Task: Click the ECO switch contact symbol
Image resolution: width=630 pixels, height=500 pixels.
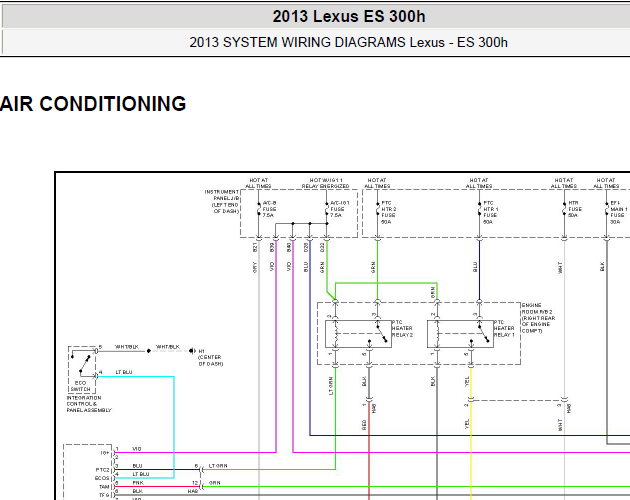Action: coord(82,364)
